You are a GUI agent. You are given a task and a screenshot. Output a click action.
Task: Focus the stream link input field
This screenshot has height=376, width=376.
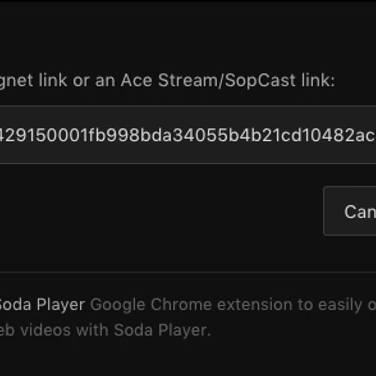click(x=188, y=135)
